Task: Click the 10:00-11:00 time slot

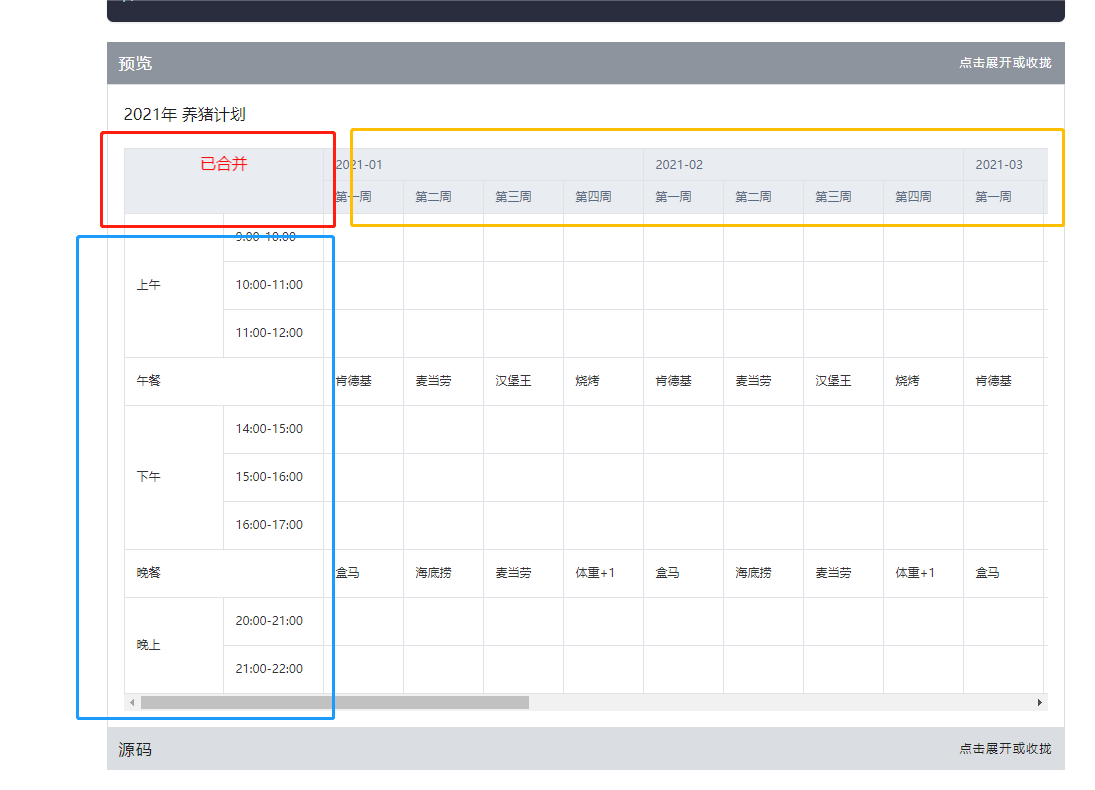Action: [x=273, y=285]
